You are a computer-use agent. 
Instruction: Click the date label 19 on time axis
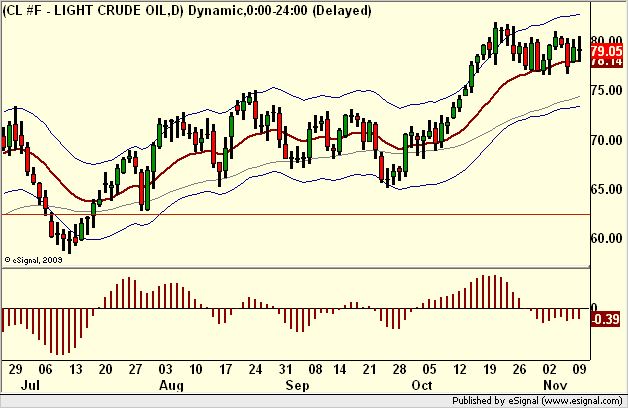click(489, 369)
